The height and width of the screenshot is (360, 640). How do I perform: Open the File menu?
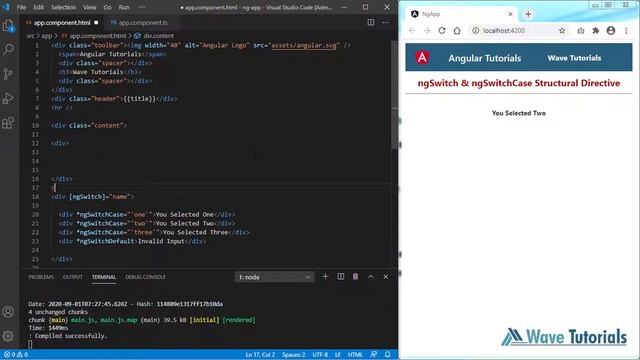(x=21, y=7)
